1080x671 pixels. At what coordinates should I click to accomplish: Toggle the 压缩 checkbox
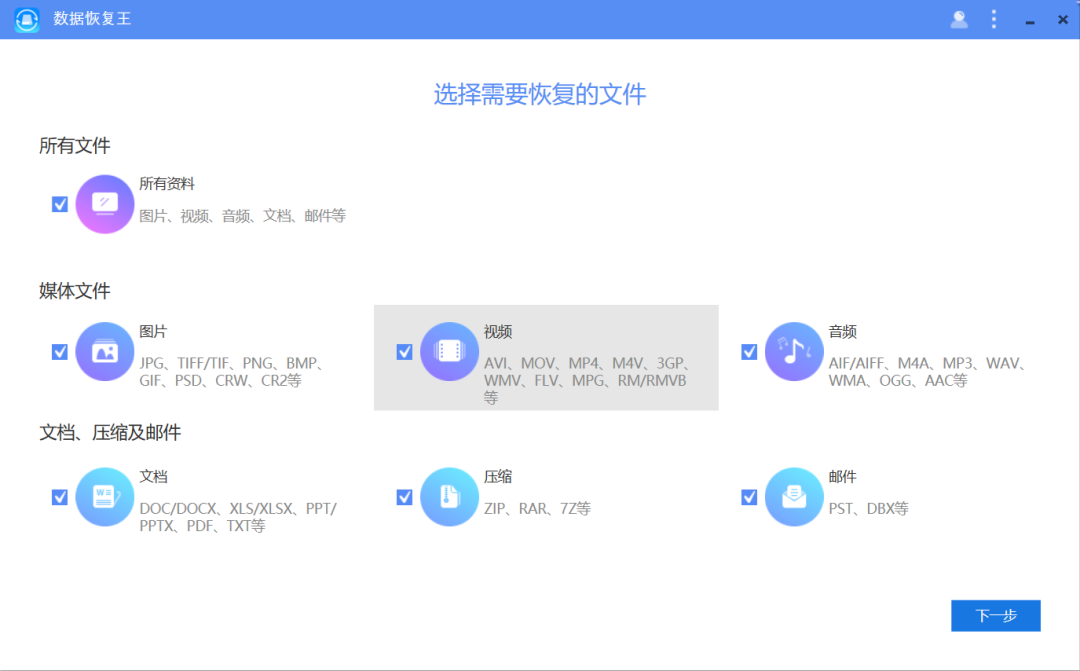point(404,497)
